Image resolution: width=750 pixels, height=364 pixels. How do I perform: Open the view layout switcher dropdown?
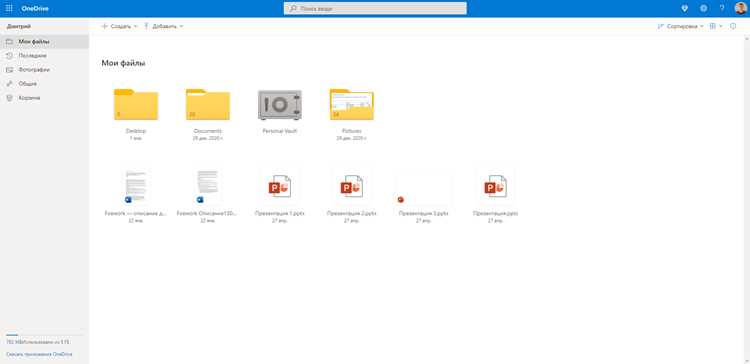[716, 26]
